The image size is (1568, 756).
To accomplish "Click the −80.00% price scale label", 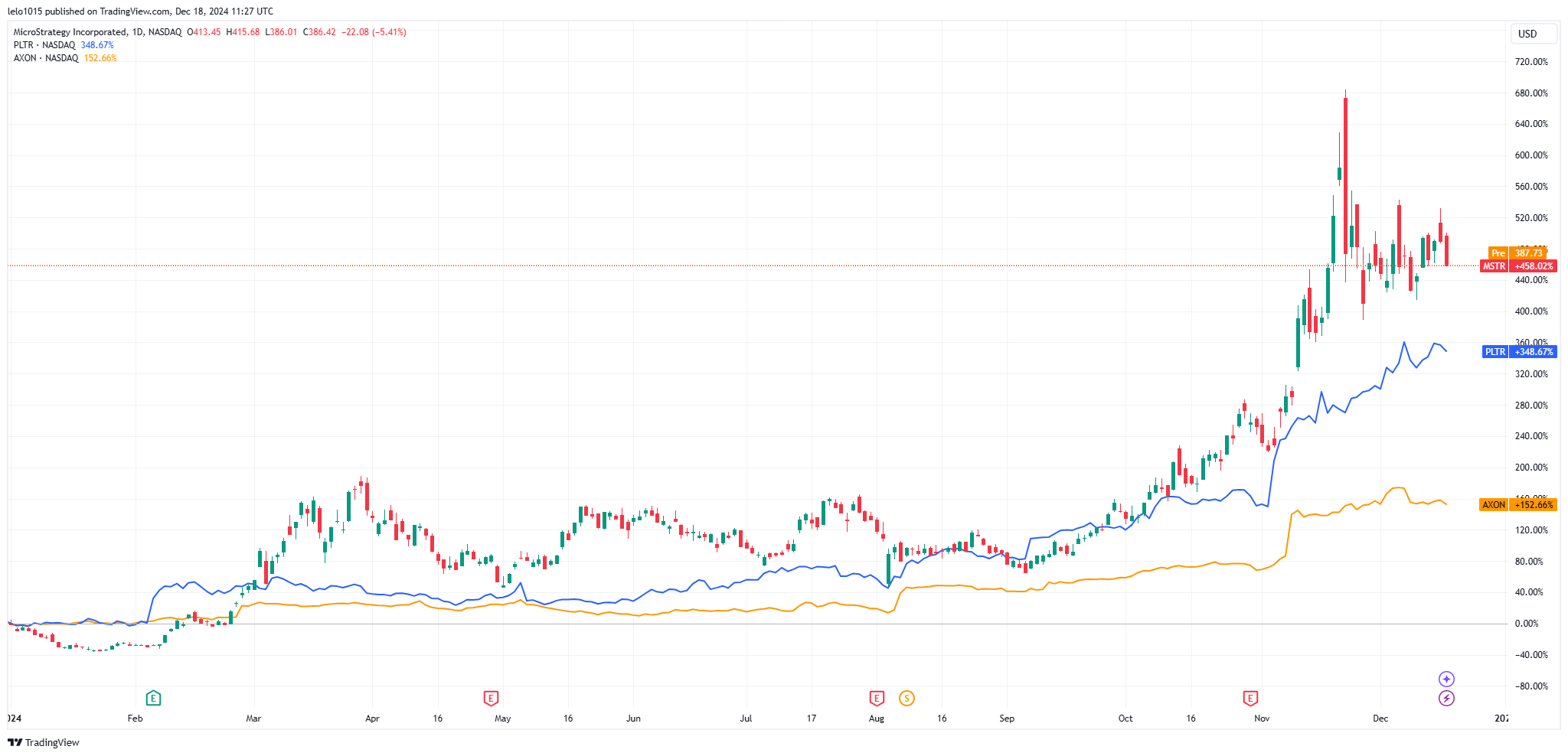I will click(x=1531, y=686).
